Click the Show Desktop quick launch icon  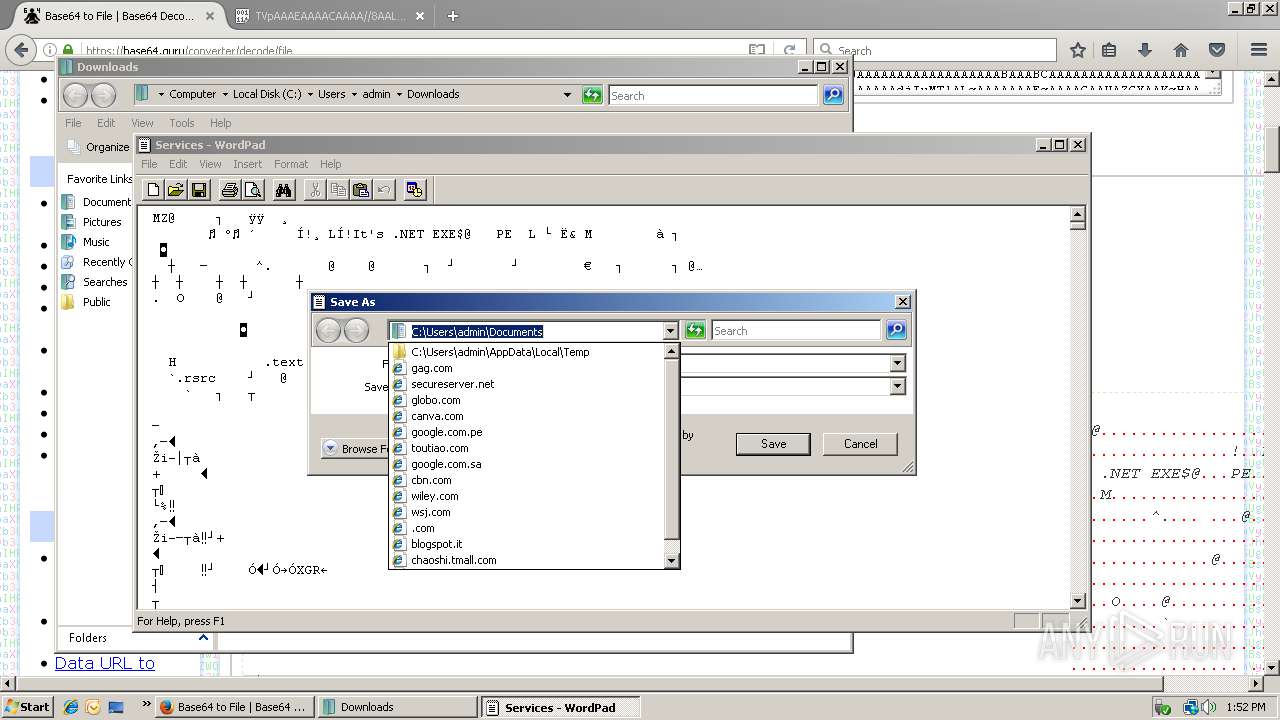pos(116,707)
